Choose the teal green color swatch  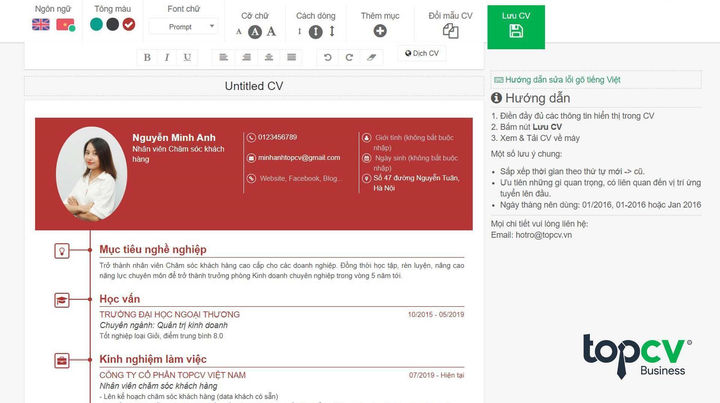[97, 24]
